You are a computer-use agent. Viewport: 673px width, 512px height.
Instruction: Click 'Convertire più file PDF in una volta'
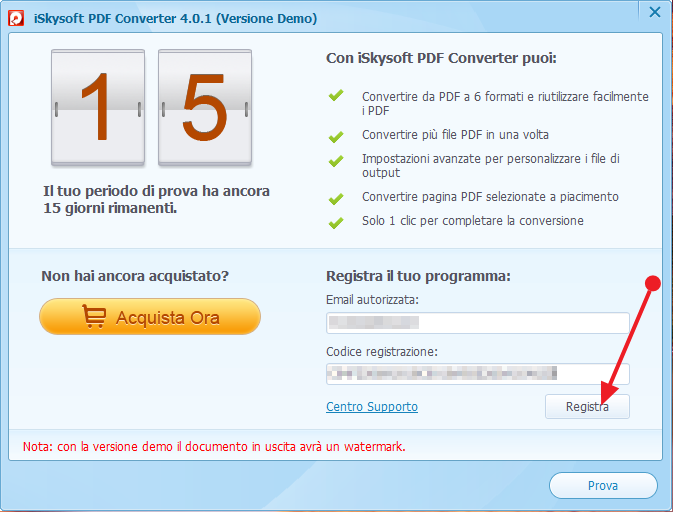(x=455, y=135)
